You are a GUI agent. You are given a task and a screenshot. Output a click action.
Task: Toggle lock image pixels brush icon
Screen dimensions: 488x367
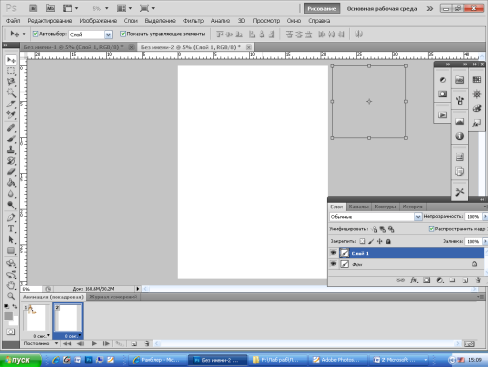click(x=371, y=241)
